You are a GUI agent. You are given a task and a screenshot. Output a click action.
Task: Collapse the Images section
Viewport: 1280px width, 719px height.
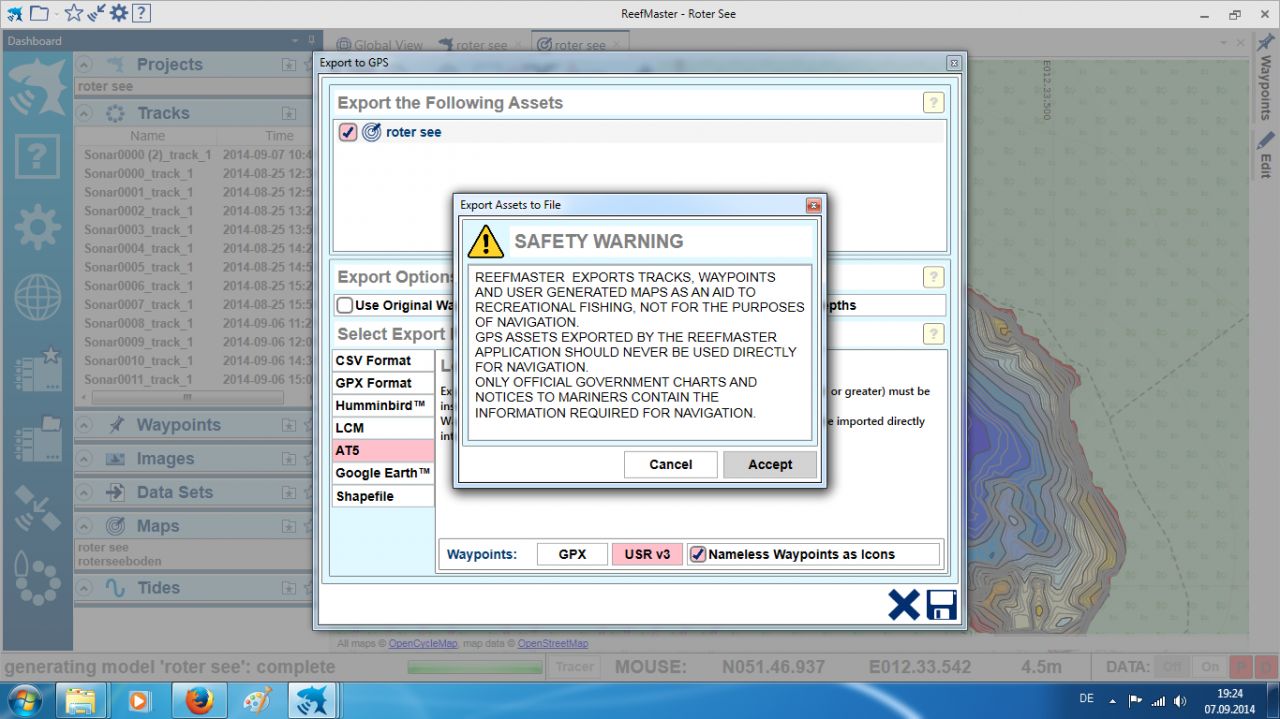click(85, 459)
